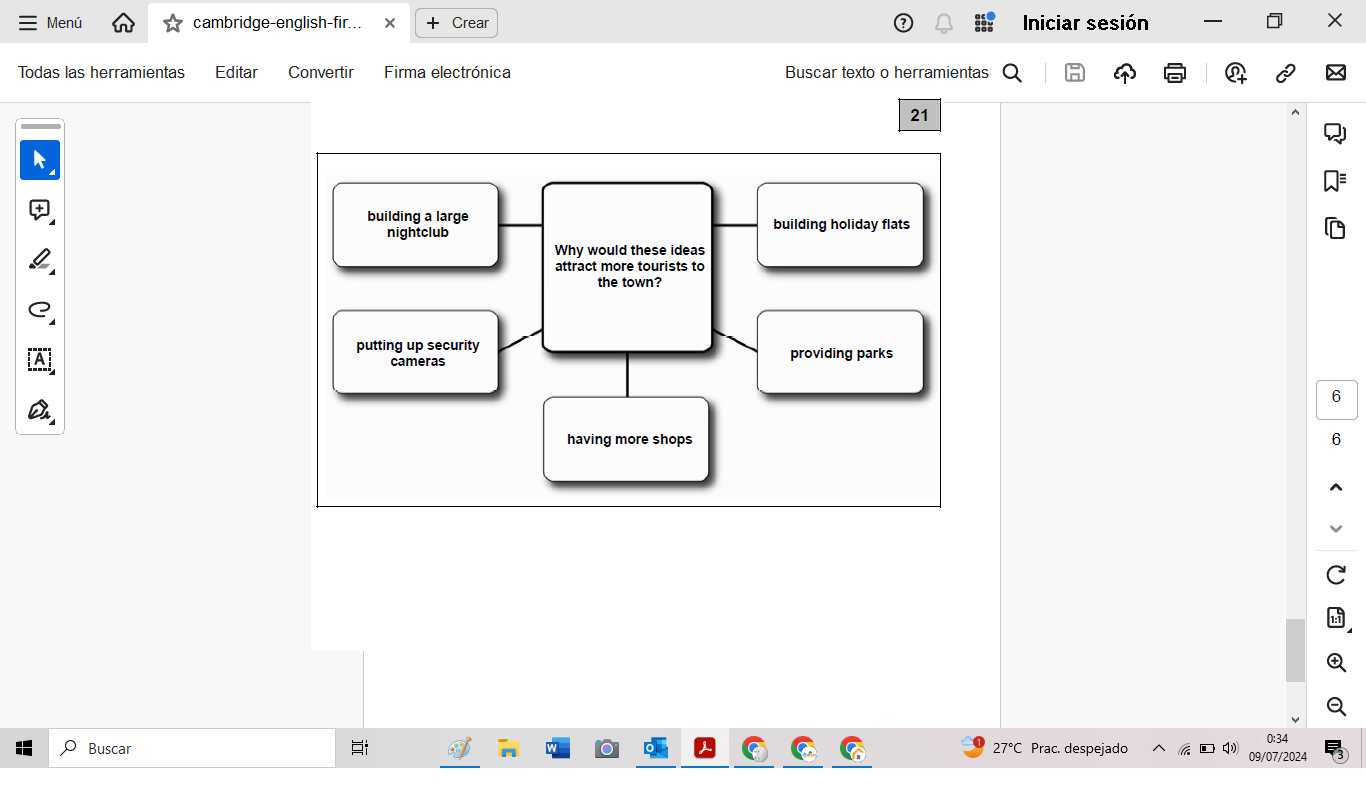
Task: Set page view to actual size 1:1
Action: [x=1336, y=618]
